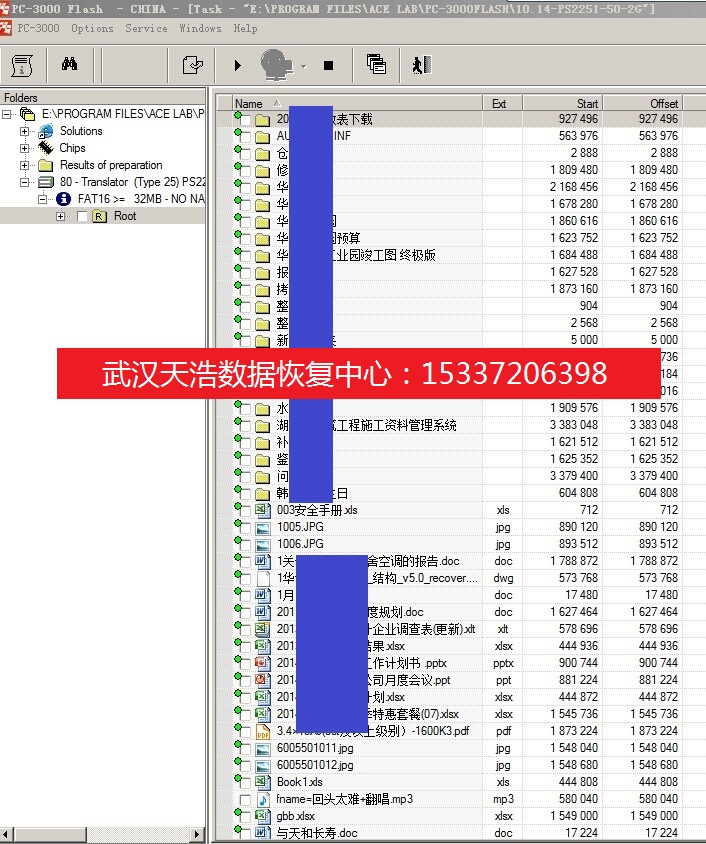706x844 pixels.
Task: Collapse the 80 - Translator tree node
Action: (x=25, y=182)
